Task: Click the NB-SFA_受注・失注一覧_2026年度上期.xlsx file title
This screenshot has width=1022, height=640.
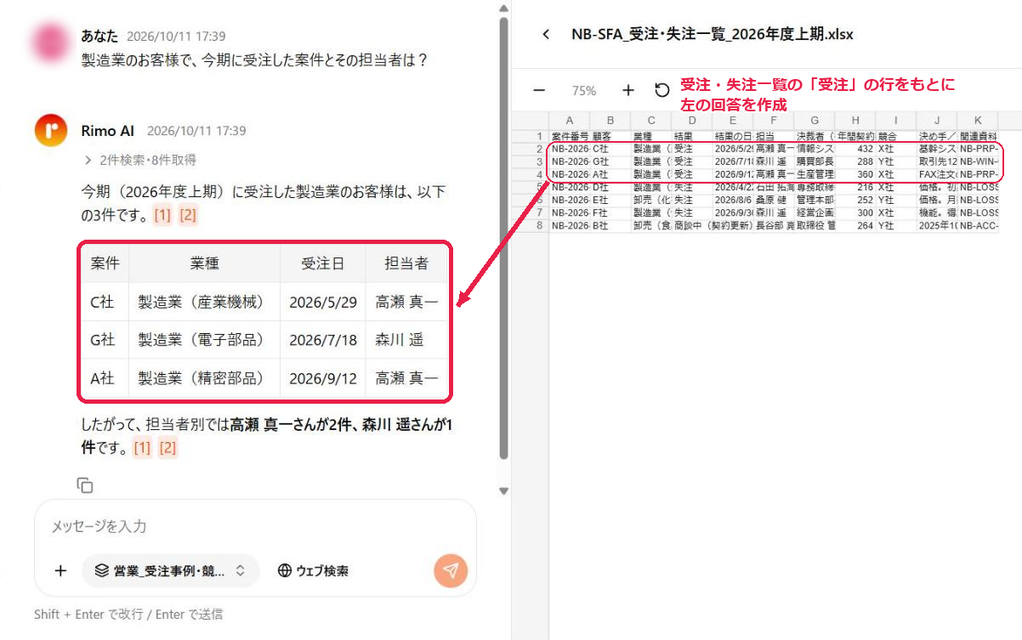Action: tap(712, 34)
